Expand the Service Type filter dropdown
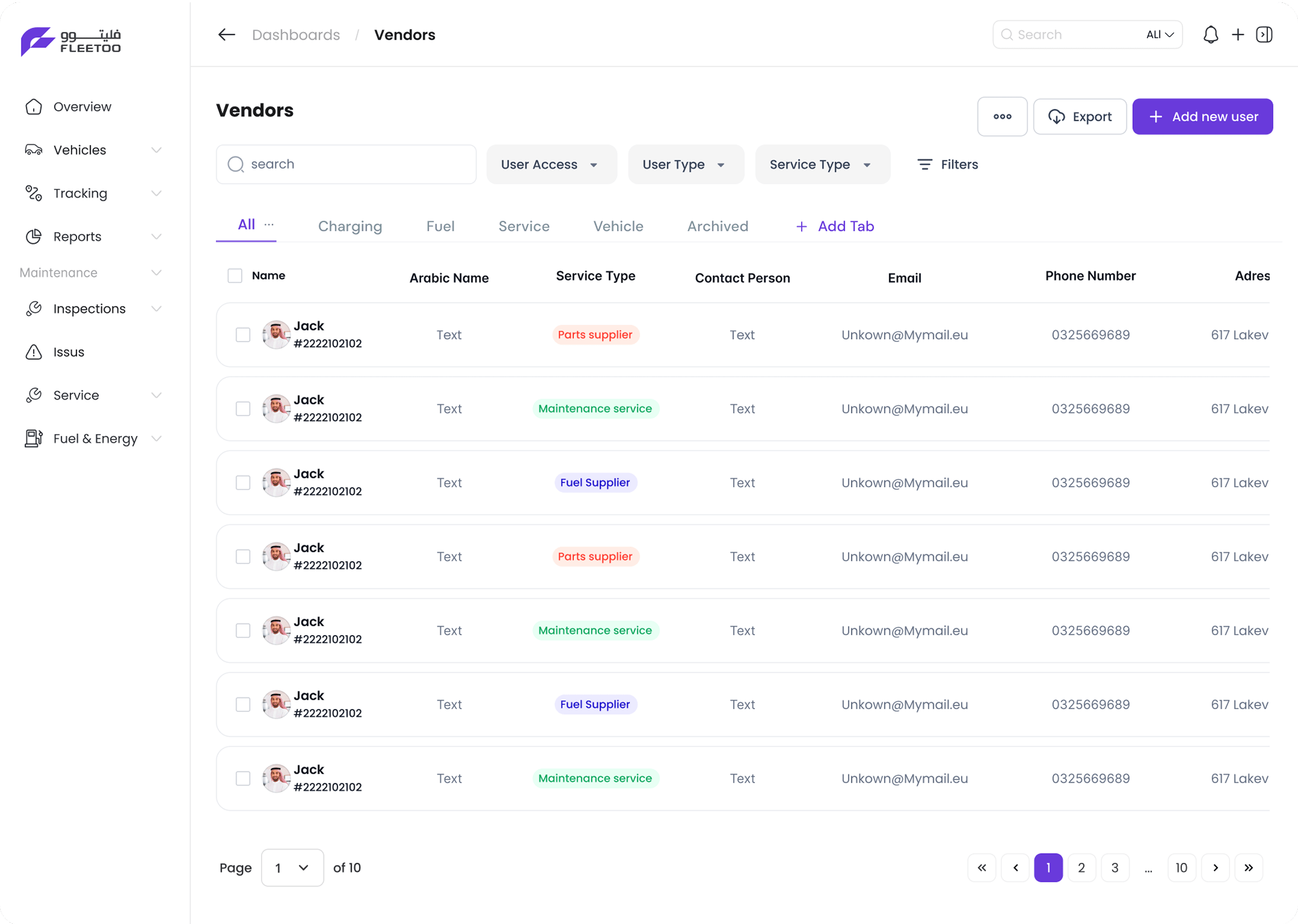1298x924 pixels. [821, 164]
